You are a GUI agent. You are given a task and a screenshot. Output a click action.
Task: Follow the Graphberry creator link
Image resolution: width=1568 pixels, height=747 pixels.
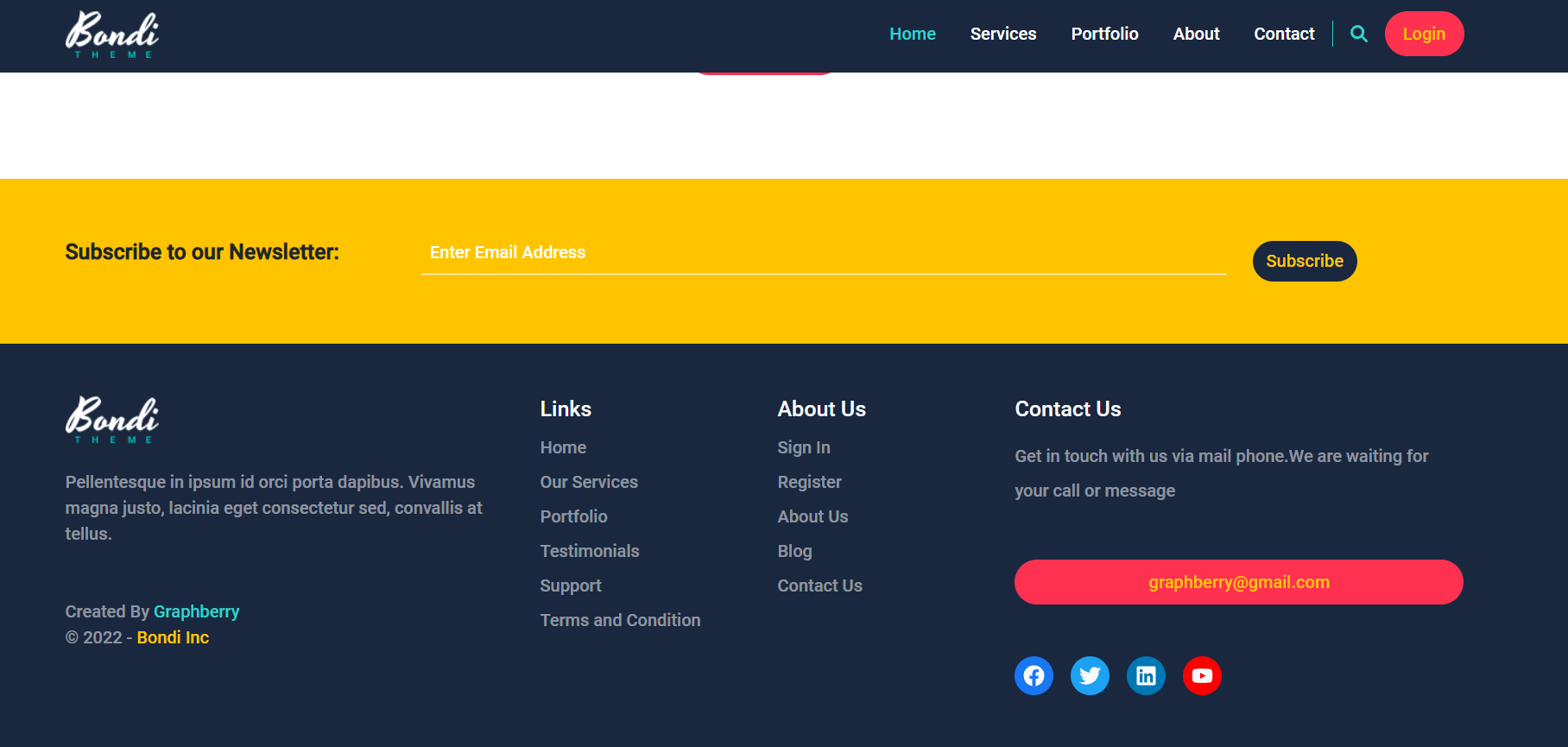tap(196, 611)
